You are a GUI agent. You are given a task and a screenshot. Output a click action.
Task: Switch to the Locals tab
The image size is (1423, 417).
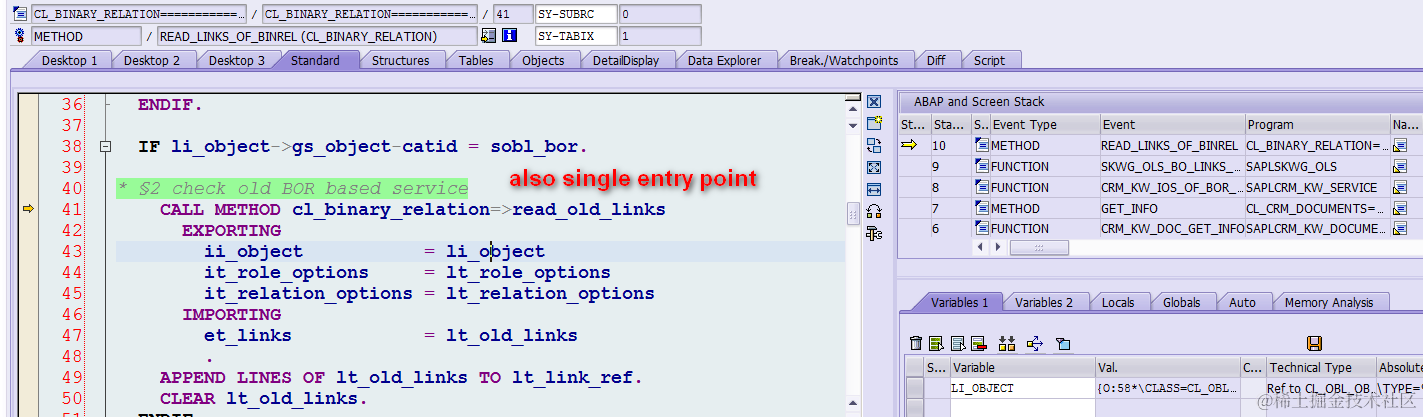(x=1118, y=302)
